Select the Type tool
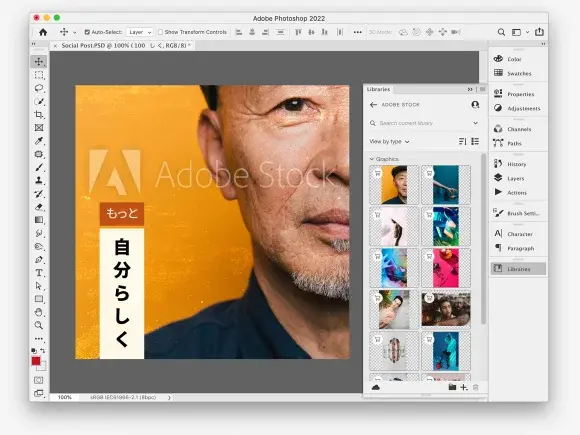Image resolution: width=580 pixels, height=435 pixels. click(39, 273)
